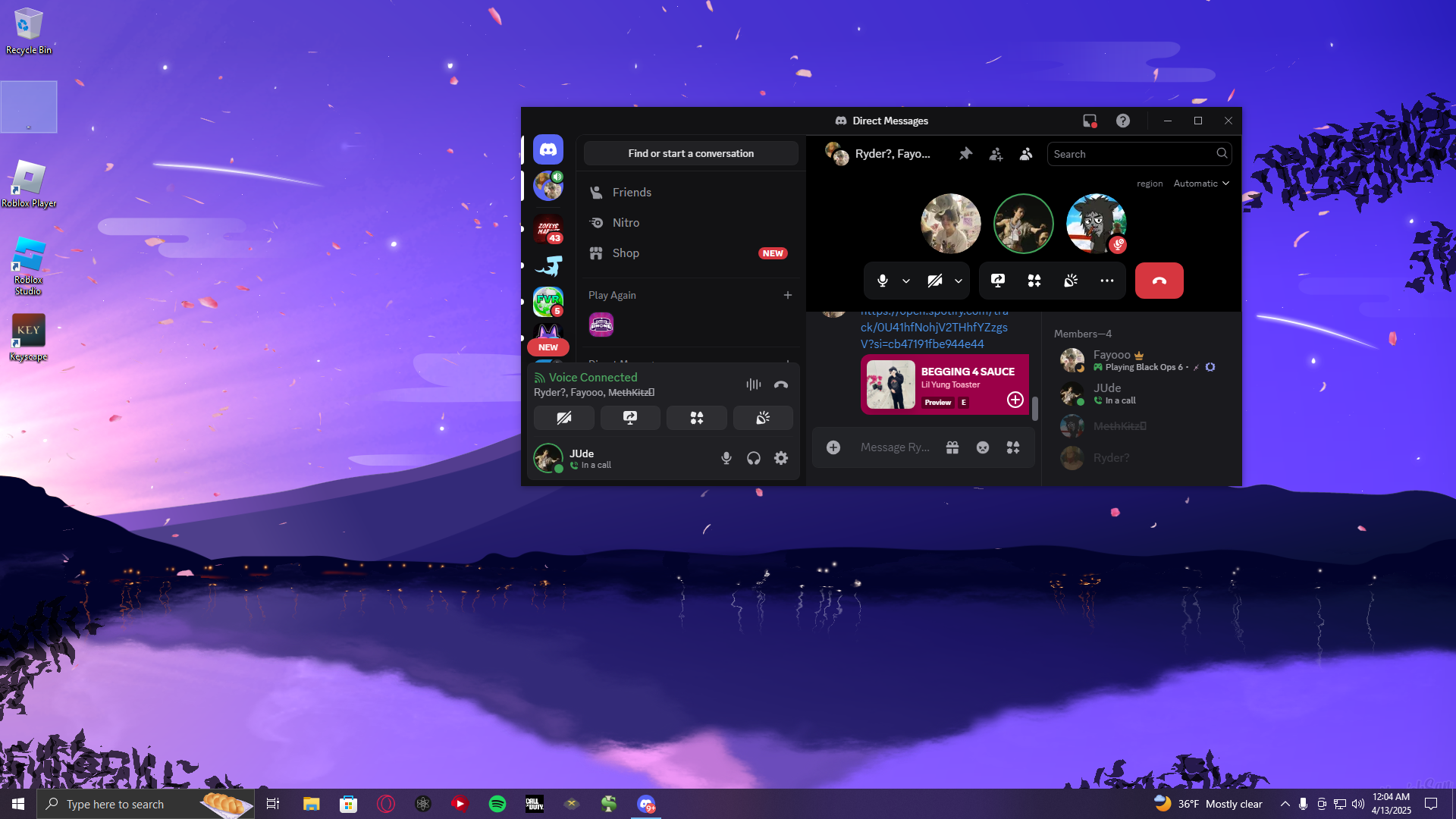Open File Explorer from the taskbar
1456x819 pixels.
[312, 804]
